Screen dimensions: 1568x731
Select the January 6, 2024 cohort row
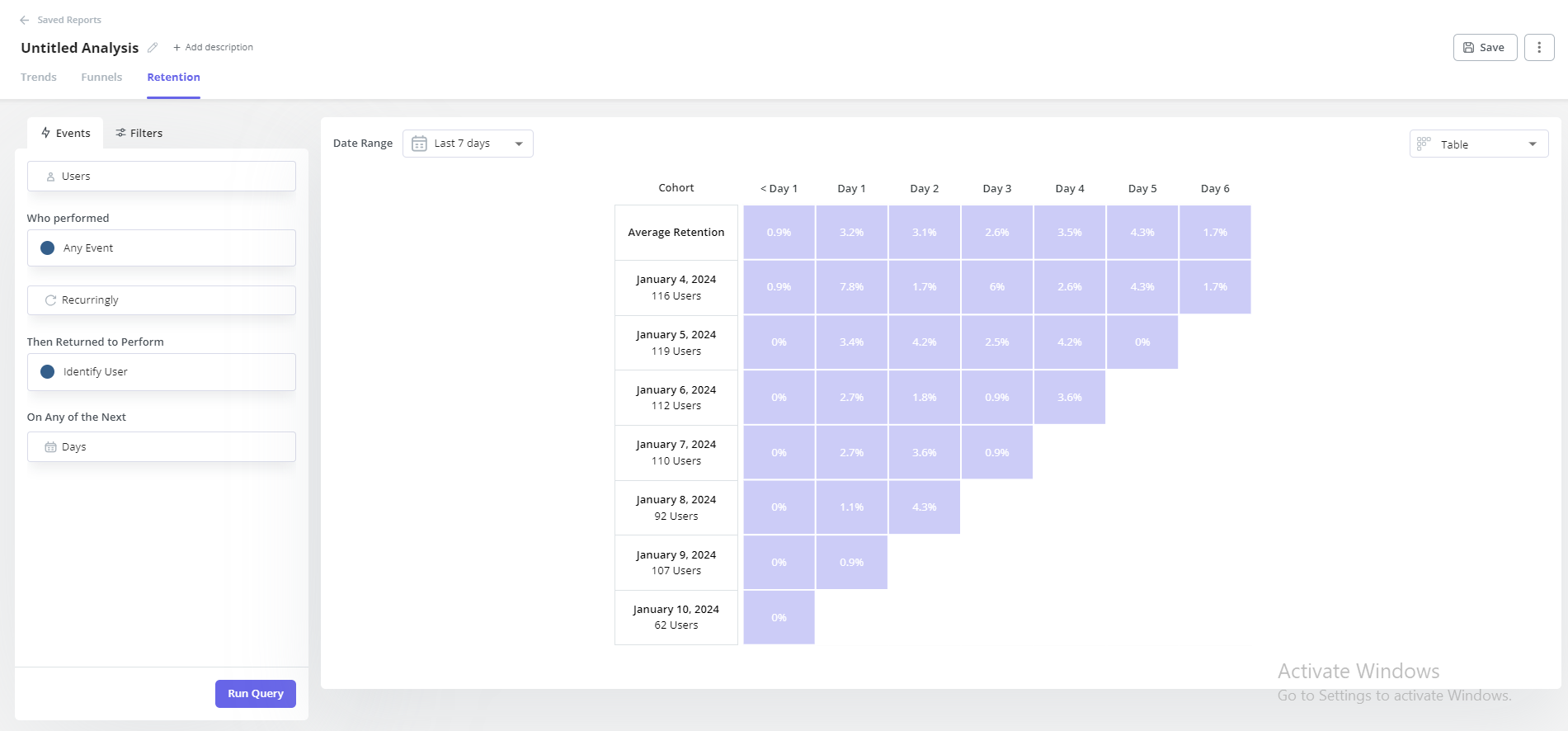coord(676,398)
